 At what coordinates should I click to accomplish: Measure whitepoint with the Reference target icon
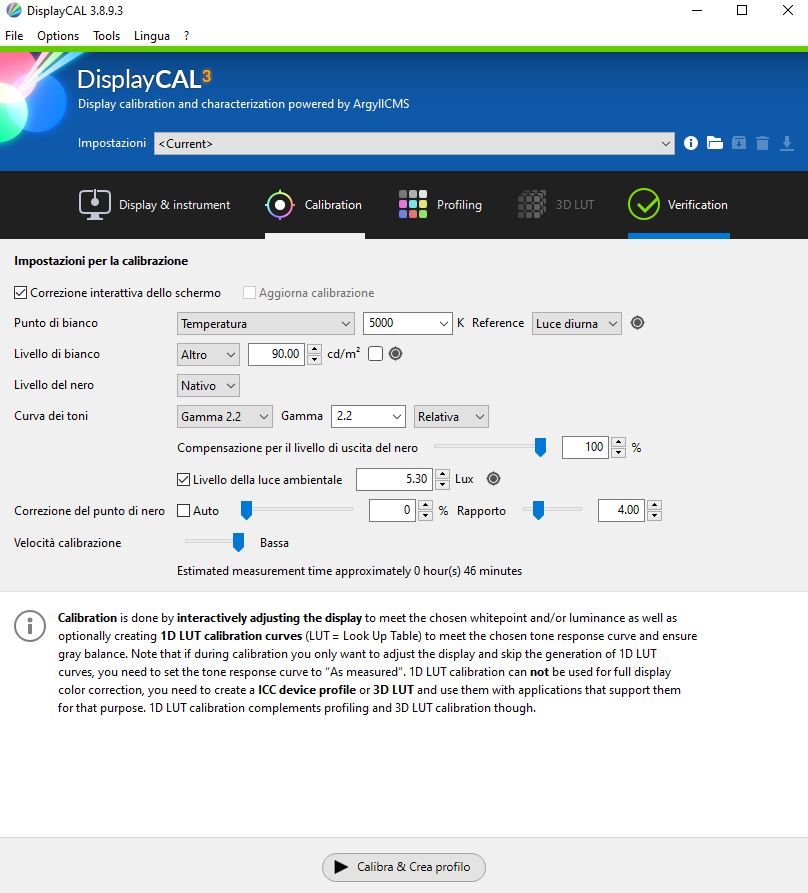(x=637, y=323)
